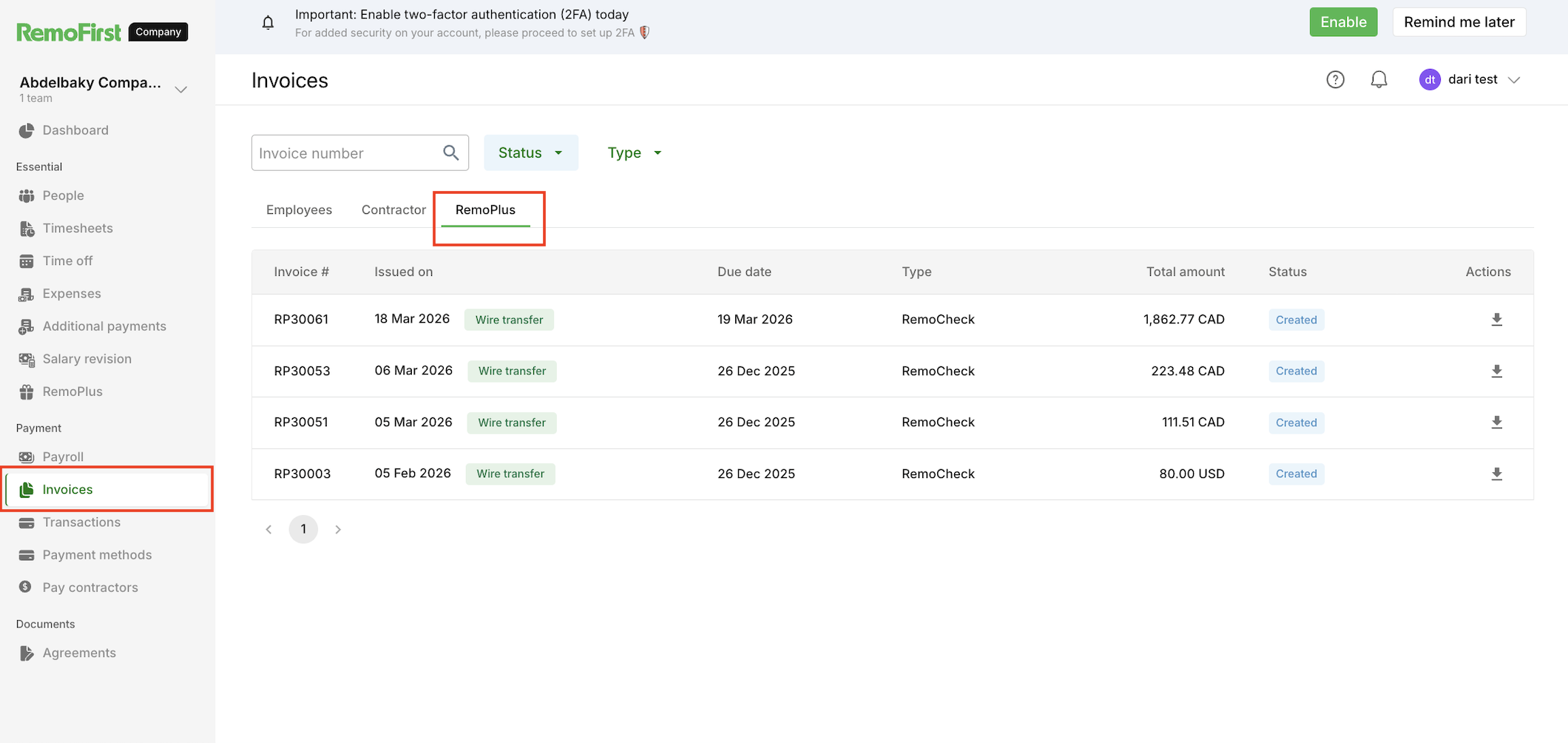Open help question mark icon
Image resolution: width=1568 pixels, height=743 pixels.
click(x=1335, y=79)
